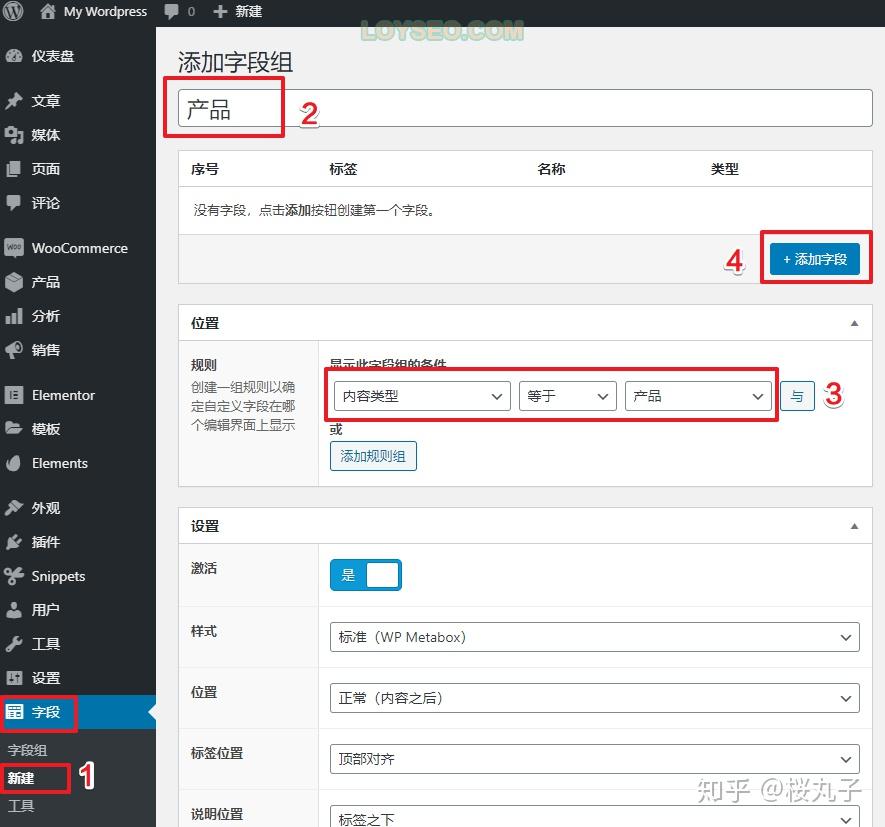Click the 评论 comment icon in sidebar
This screenshot has height=827, width=885.
coord(14,203)
